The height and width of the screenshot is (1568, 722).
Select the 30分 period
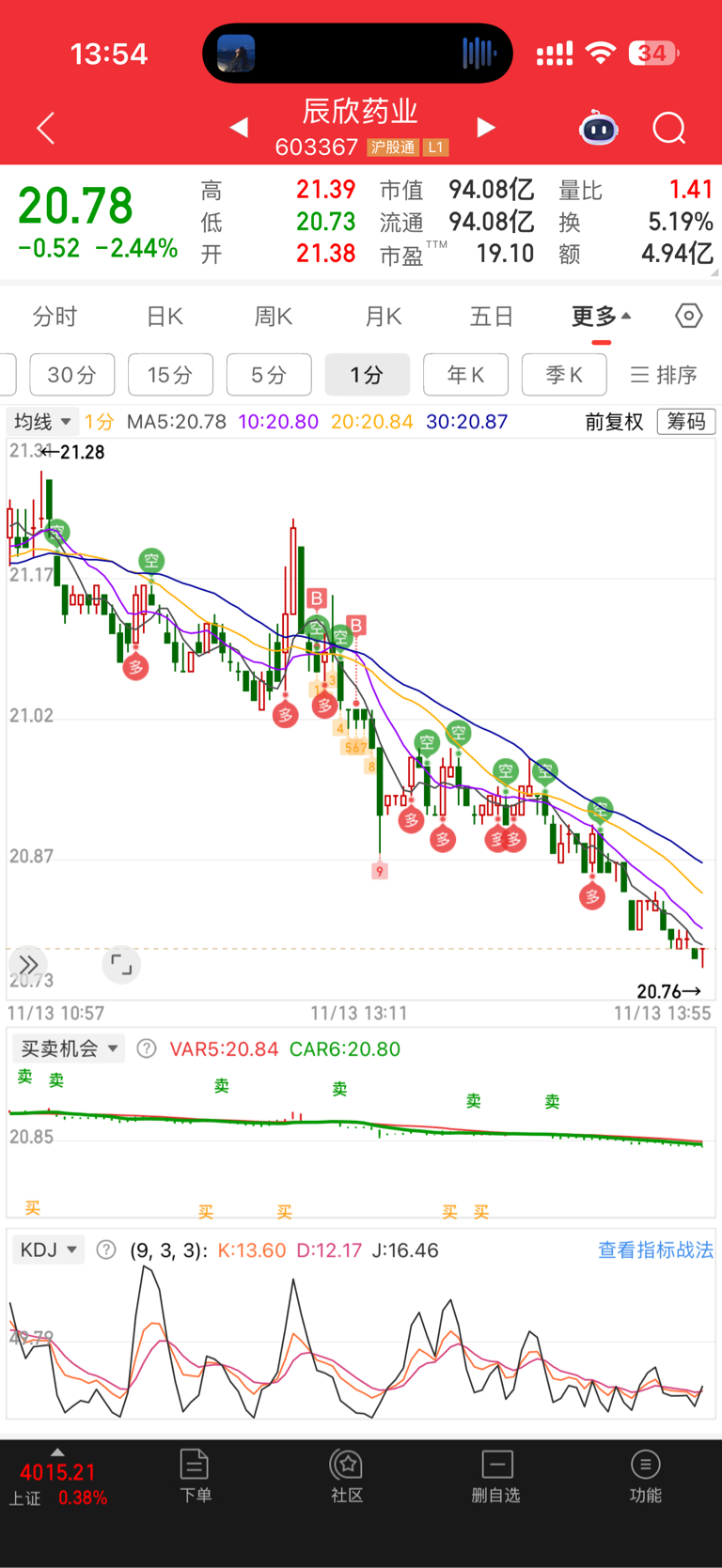tap(72, 375)
